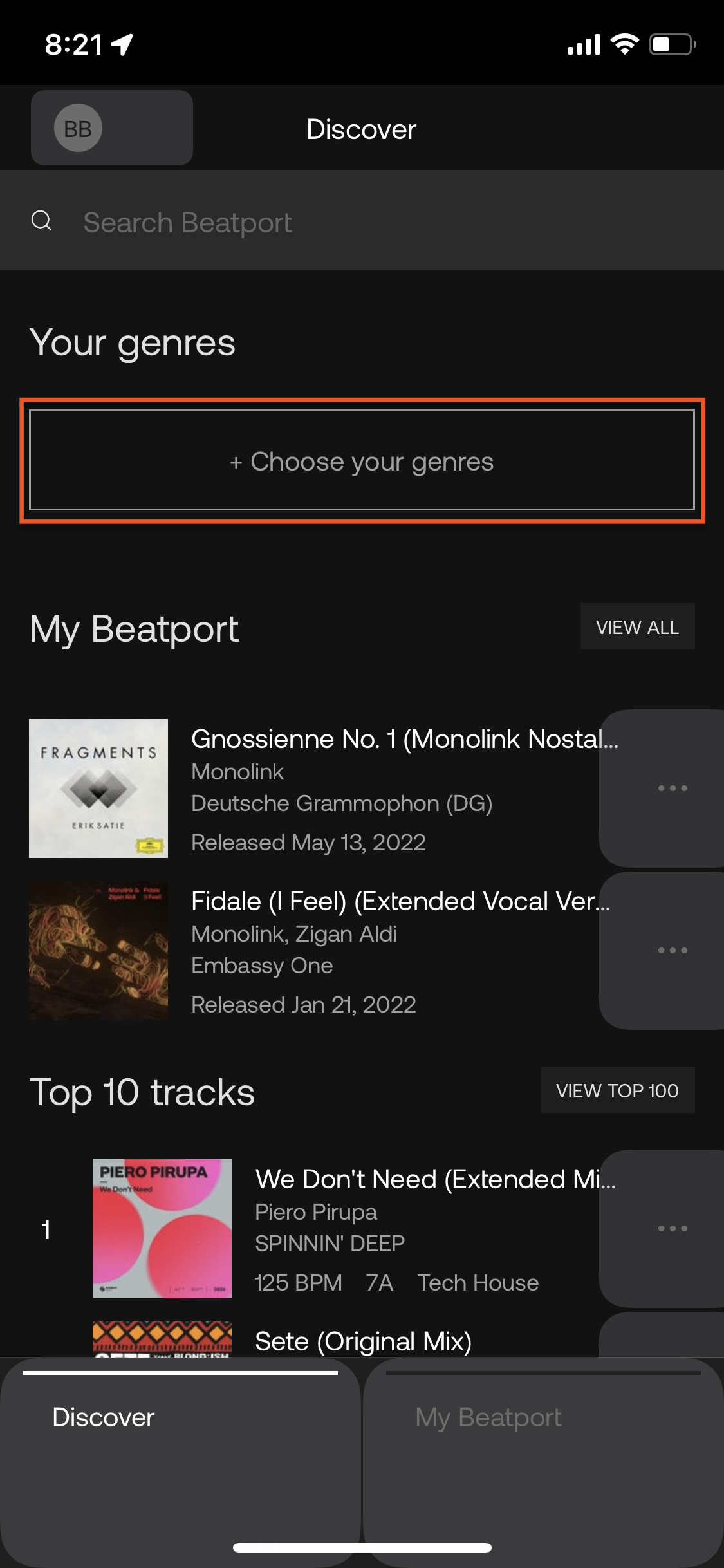The width and height of the screenshot is (724, 1568).
Task: Tap the BB profile avatar icon
Action: pyautogui.click(x=78, y=128)
